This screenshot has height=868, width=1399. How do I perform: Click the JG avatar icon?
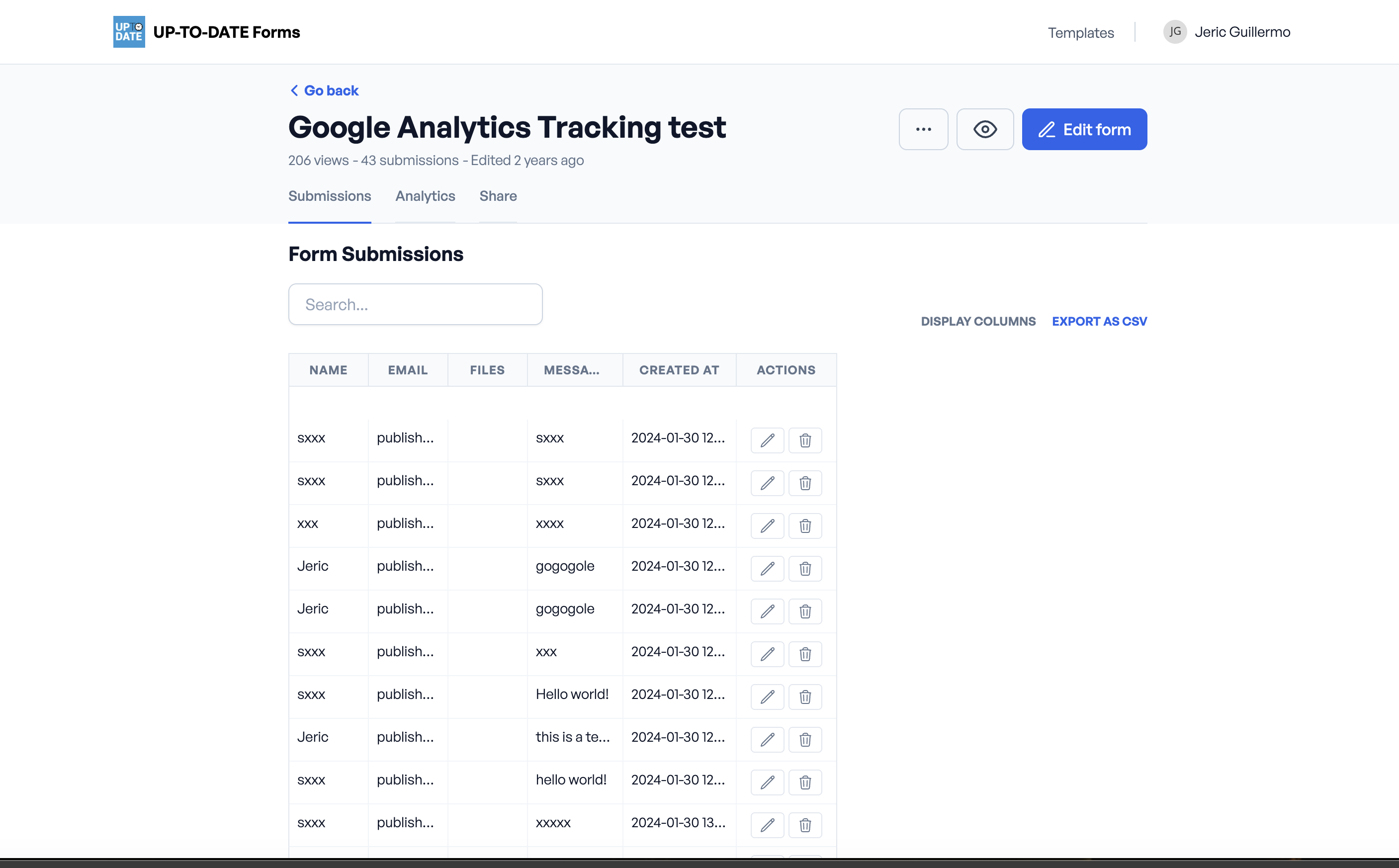point(1175,32)
